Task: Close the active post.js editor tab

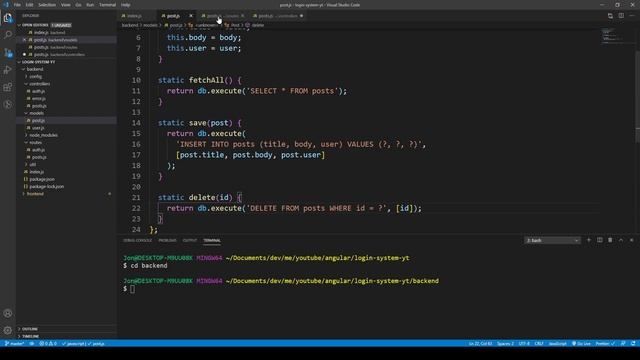Action: 191,16
